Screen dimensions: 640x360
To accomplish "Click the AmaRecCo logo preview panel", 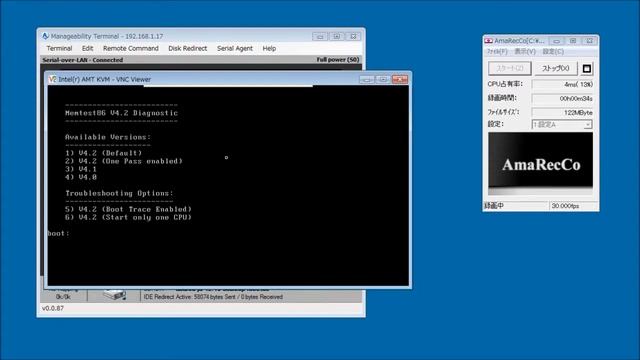I will point(540,163).
